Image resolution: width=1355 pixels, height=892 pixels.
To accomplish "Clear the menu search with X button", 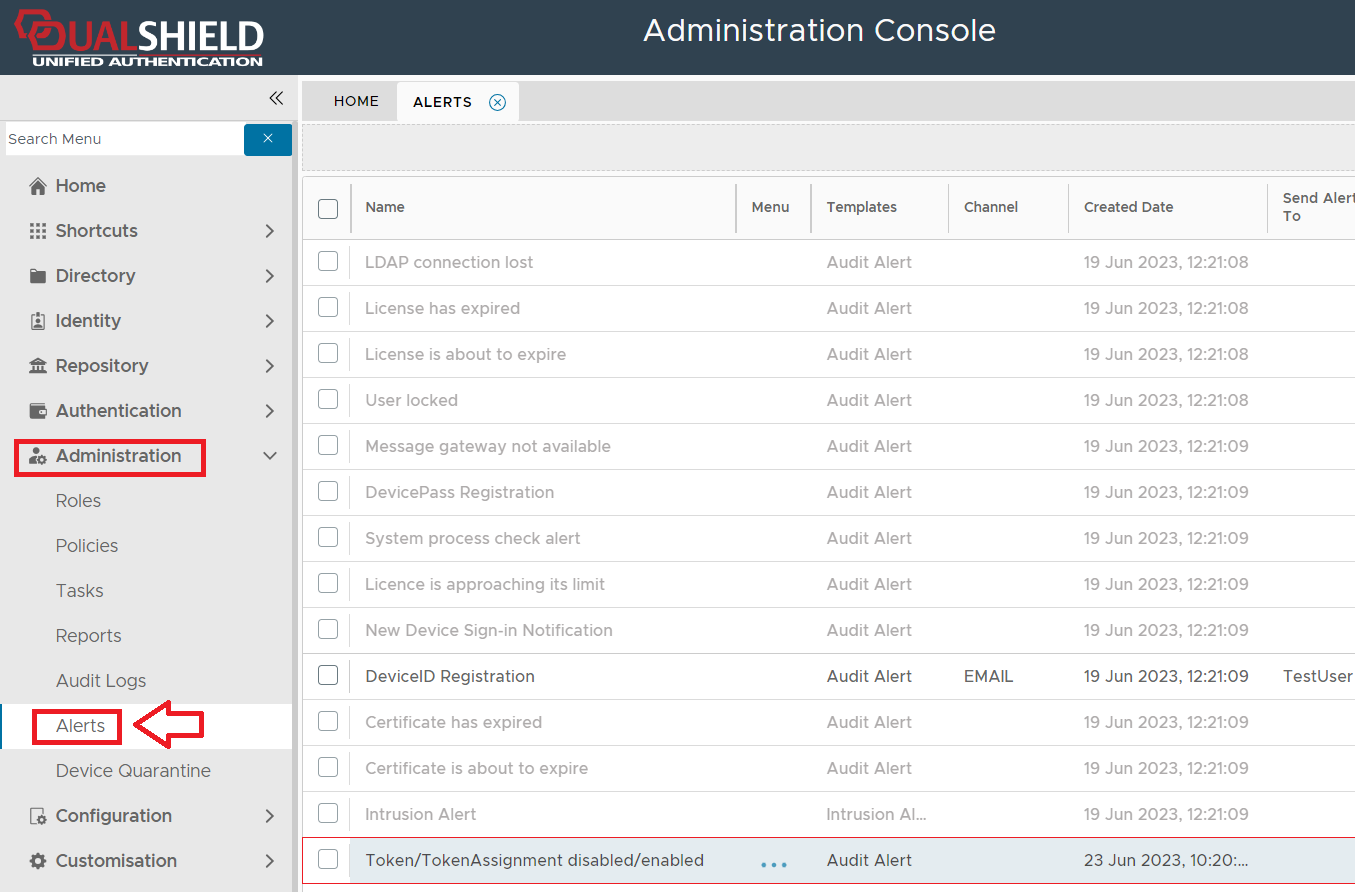I will click(x=267, y=139).
